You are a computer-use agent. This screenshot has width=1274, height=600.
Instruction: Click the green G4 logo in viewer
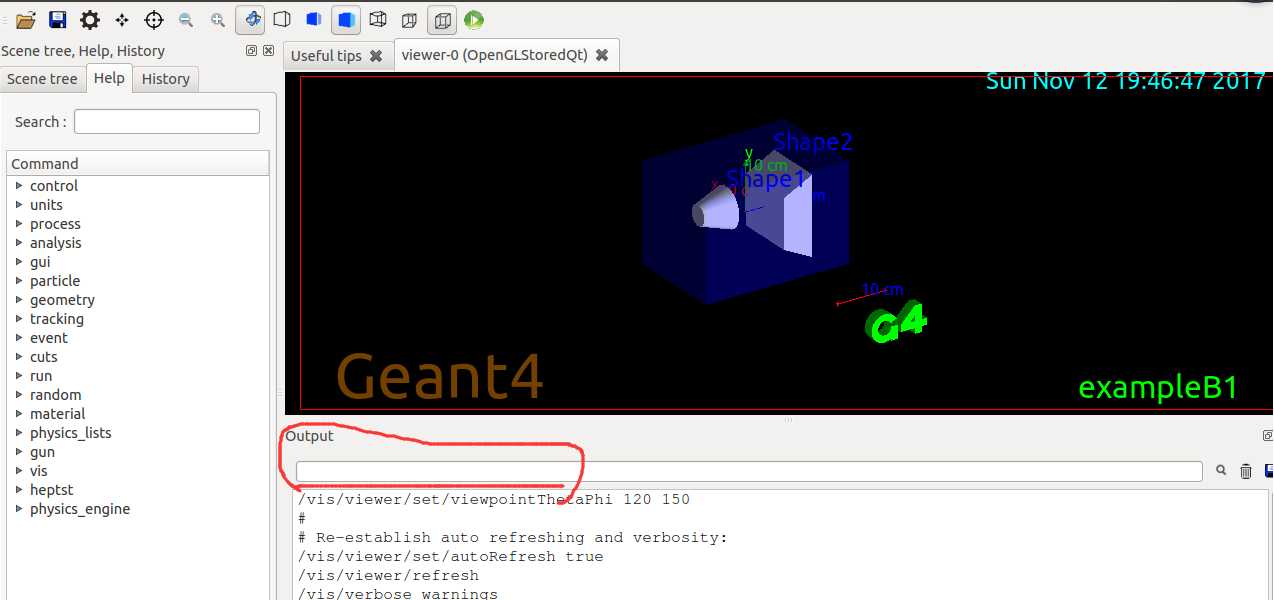click(897, 324)
